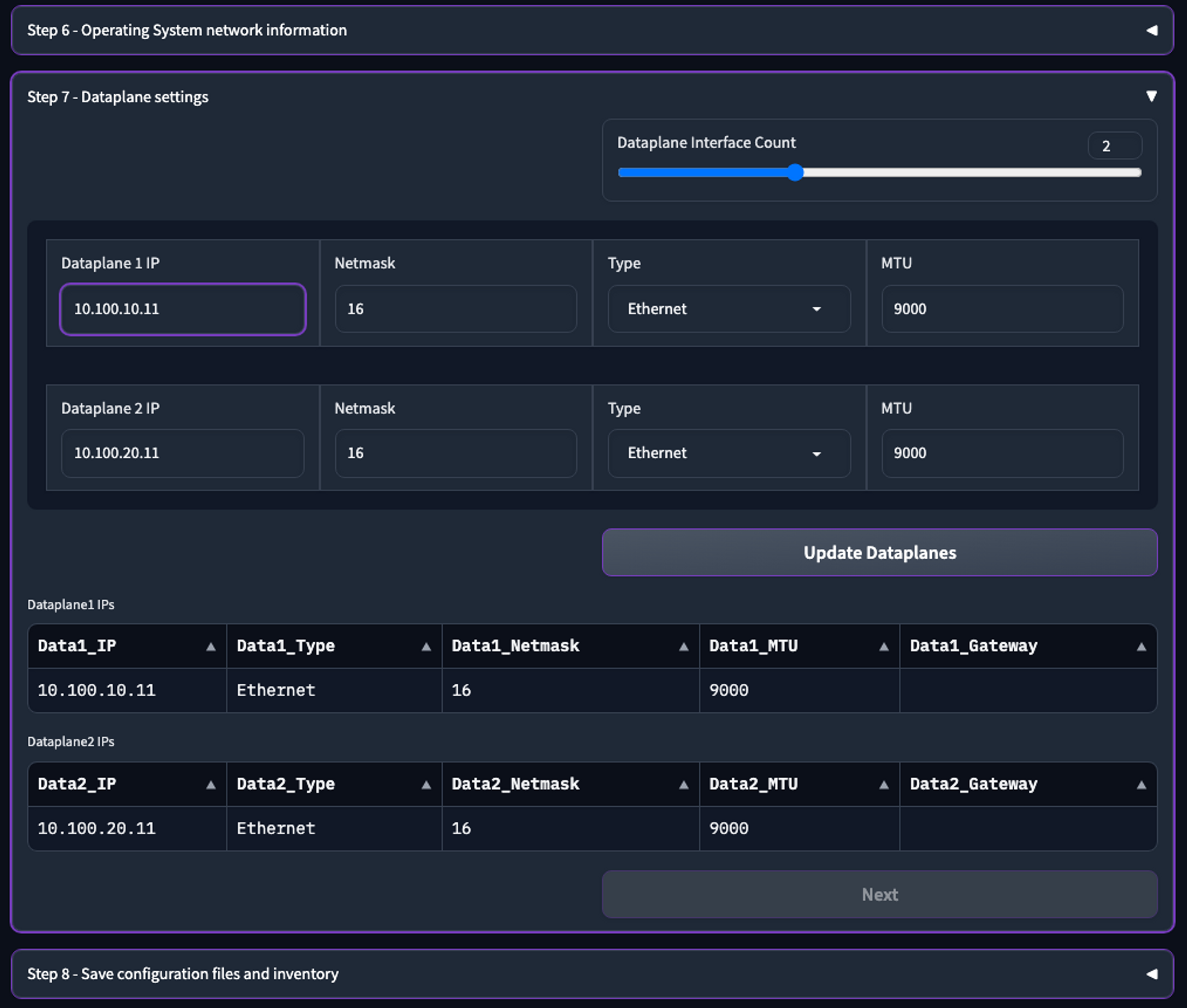Click Dataplane 2 Netmask input field
Image resolution: width=1187 pixels, height=1008 pixels.
[x=456, y=453]
